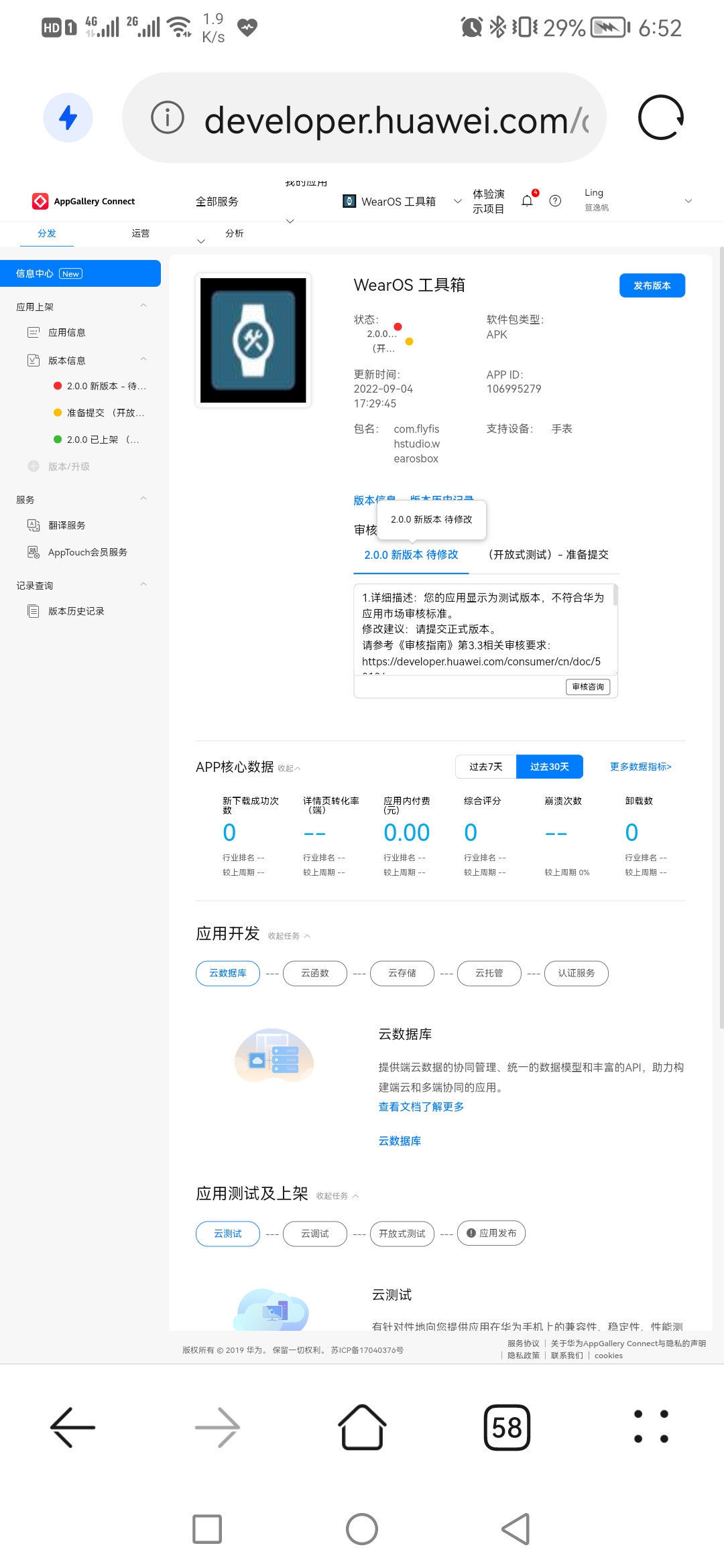
Task: Open the browser four-dot menu
Action: [651, 1427]
